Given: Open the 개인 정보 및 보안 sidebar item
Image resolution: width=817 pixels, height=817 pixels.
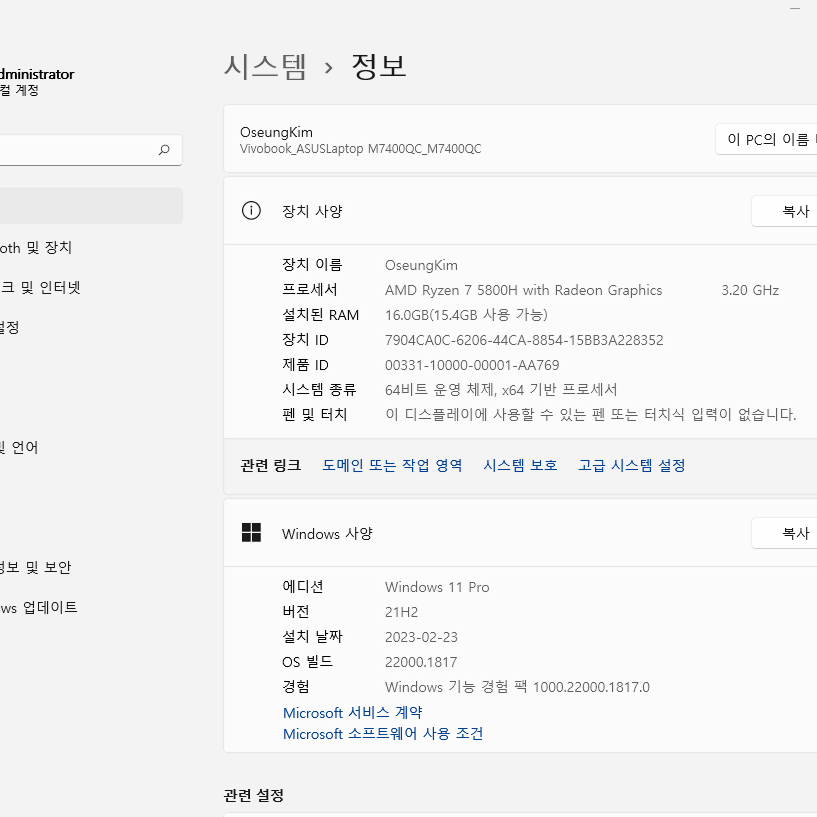Looking at the screenshot, I should tap(35, 567).
